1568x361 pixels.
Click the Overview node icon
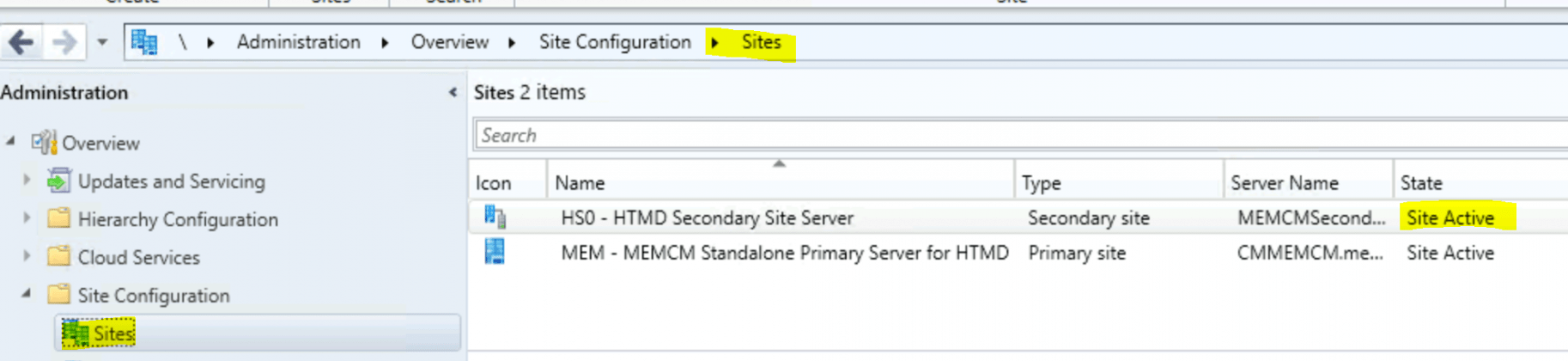44,143
